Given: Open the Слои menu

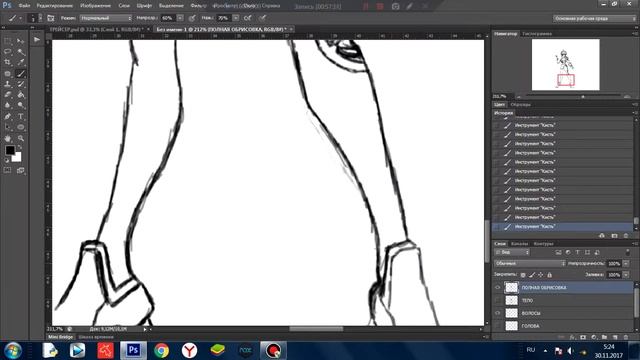Looking at the screenshot, I should point(124,6).
